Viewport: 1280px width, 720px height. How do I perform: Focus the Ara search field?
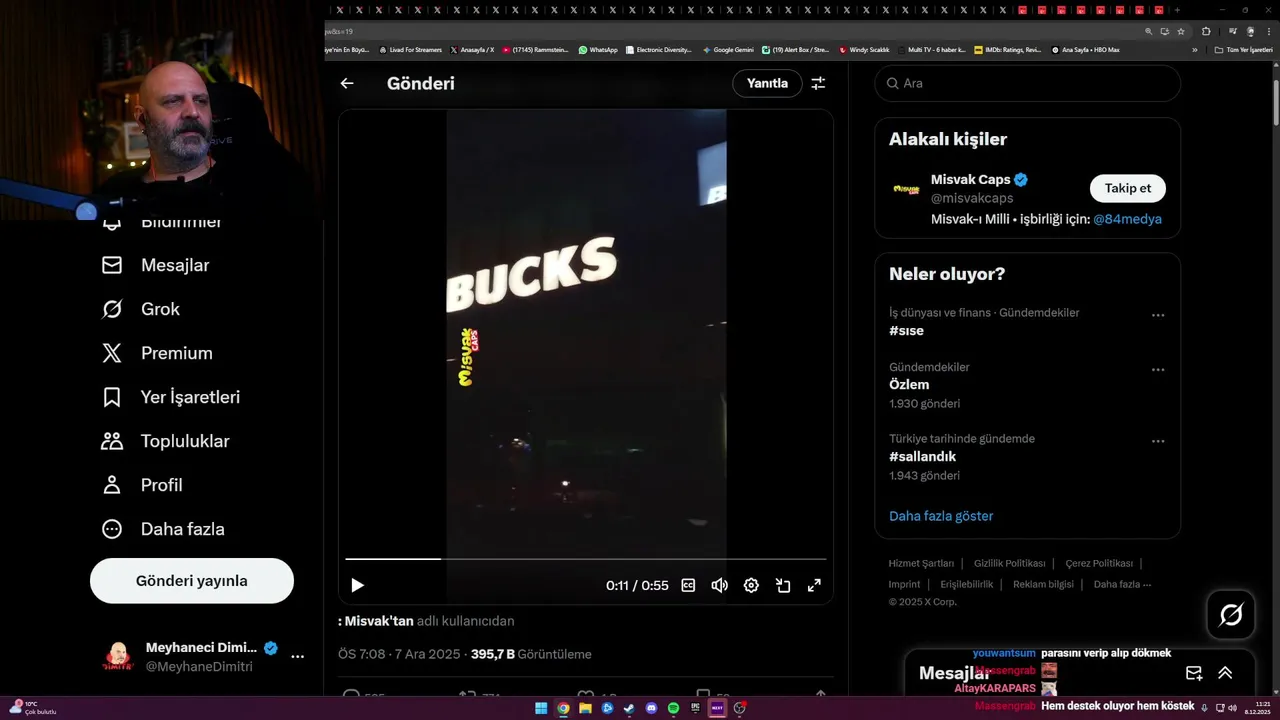point(1028,83)
